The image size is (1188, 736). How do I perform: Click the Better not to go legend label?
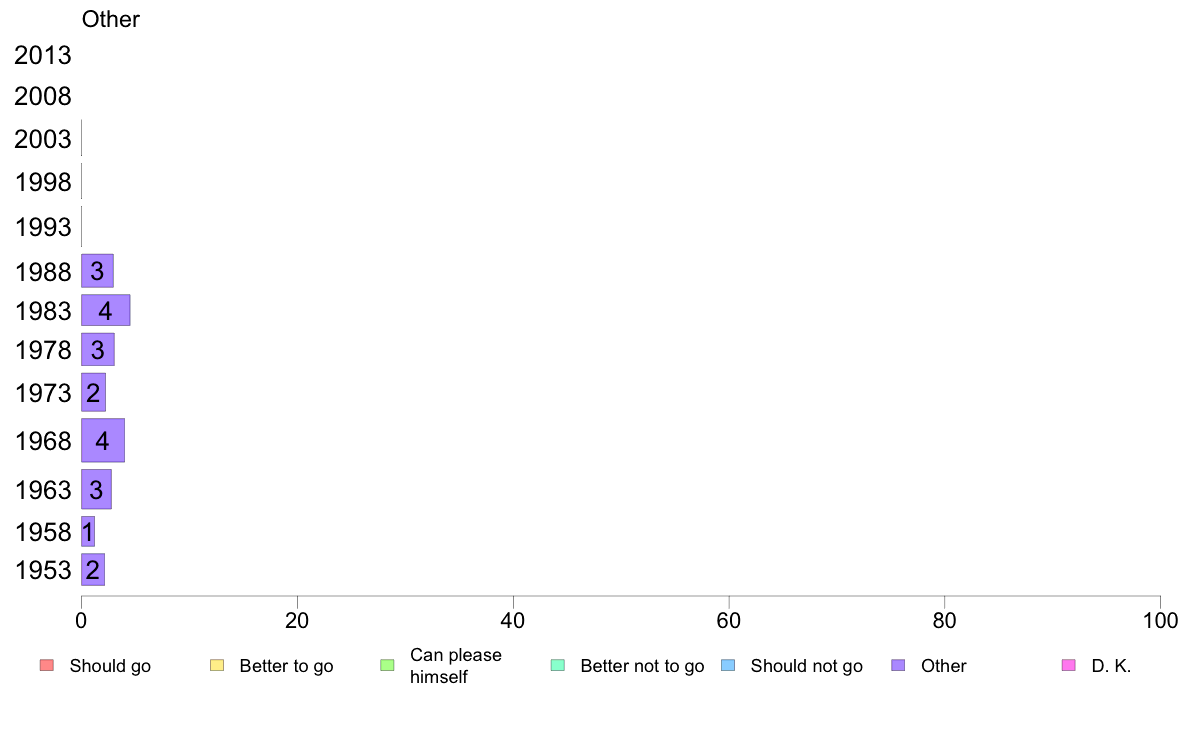pyautogui.click(x=642, y=666)
